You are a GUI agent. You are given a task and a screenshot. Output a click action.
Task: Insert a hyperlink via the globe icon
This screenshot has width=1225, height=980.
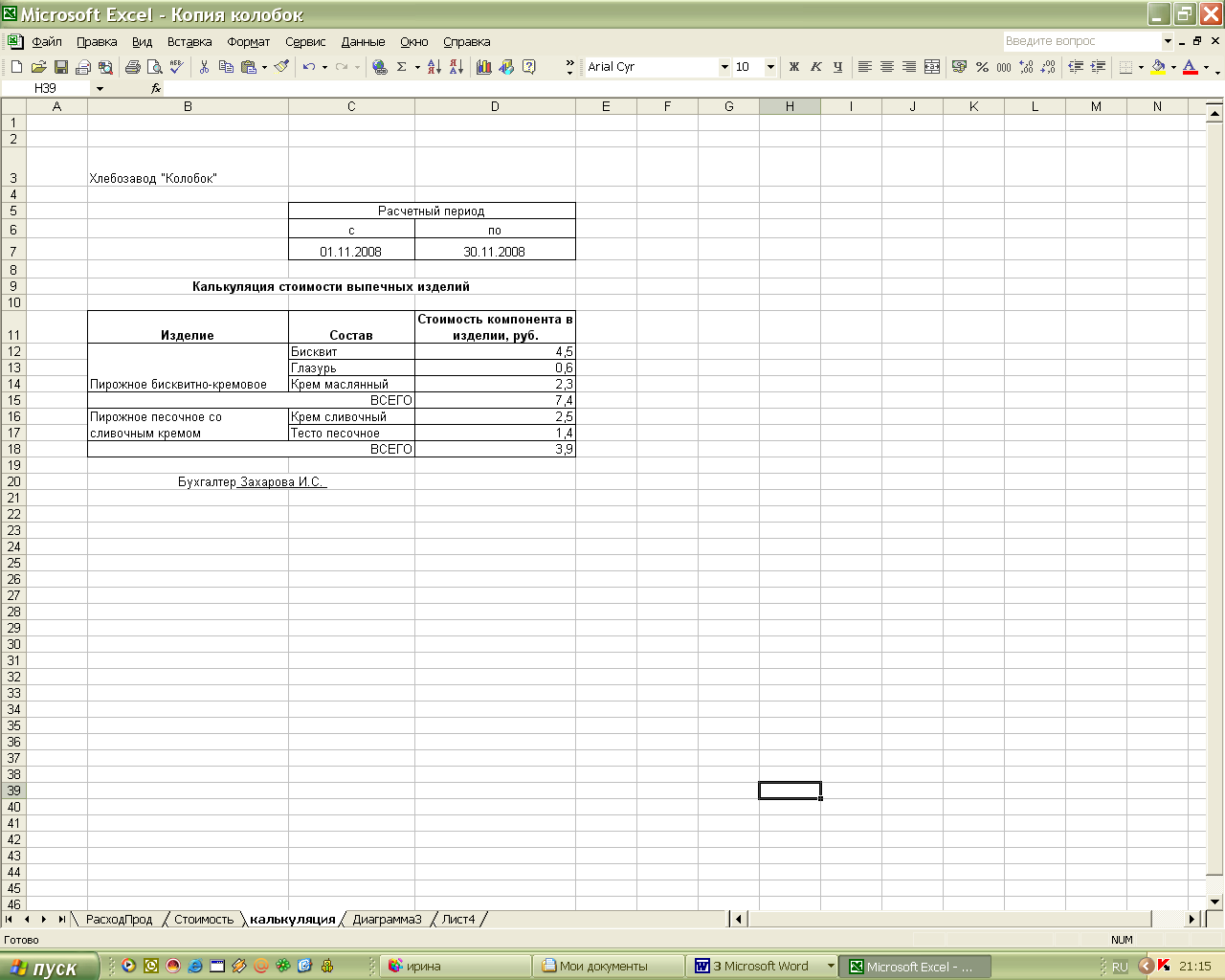click(380, 67)
